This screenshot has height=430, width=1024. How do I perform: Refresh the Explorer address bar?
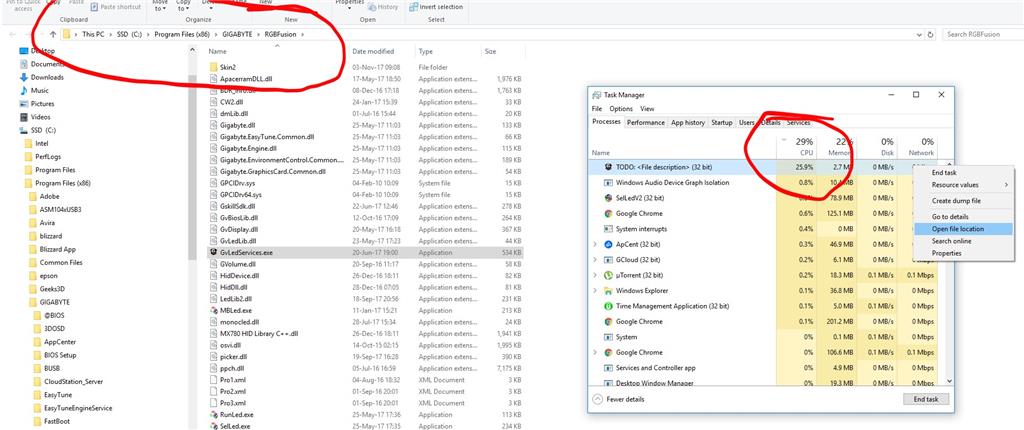tap(931, 35)
